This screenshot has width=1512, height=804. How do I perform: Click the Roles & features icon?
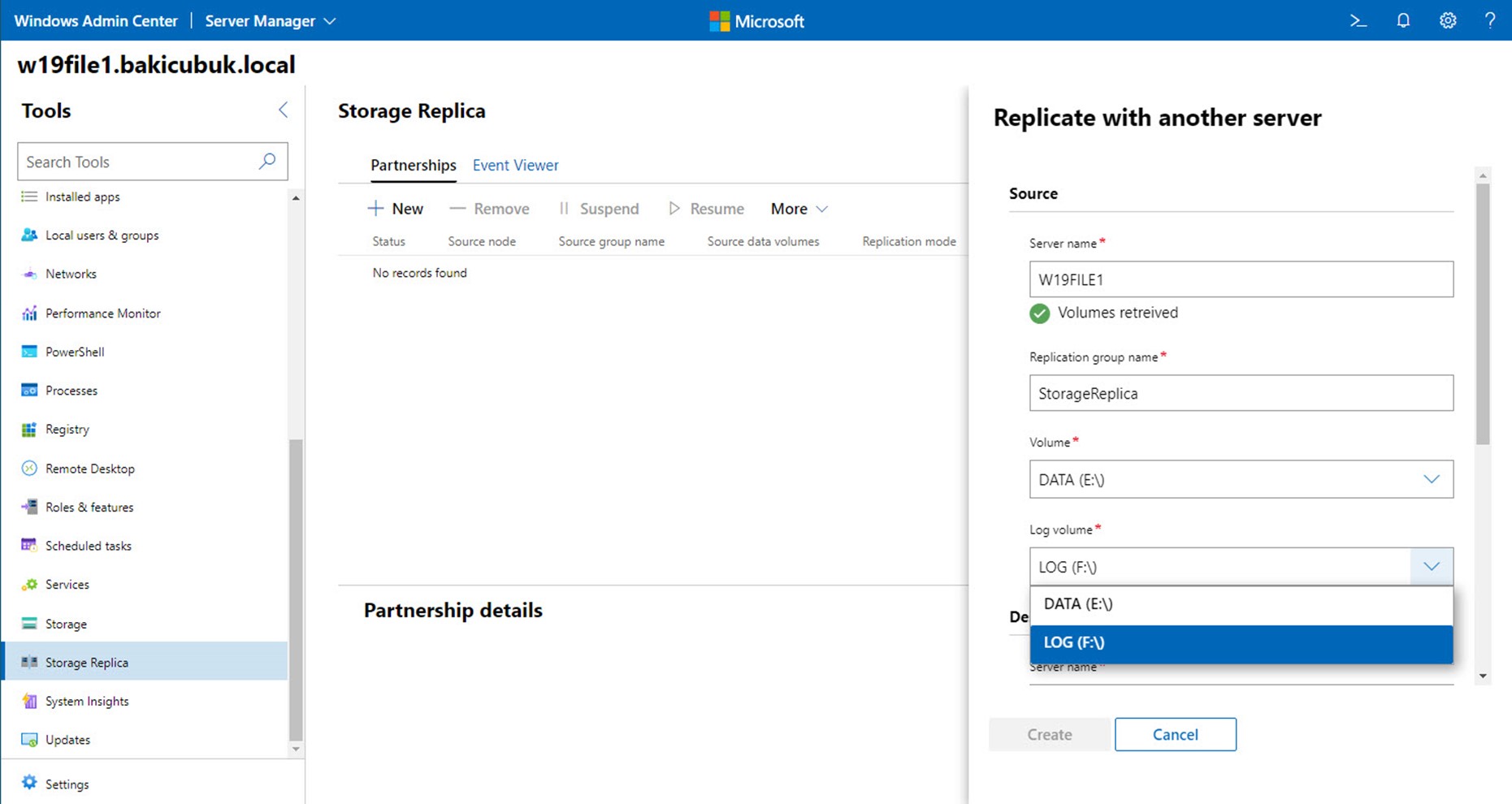tap(29, 507)
